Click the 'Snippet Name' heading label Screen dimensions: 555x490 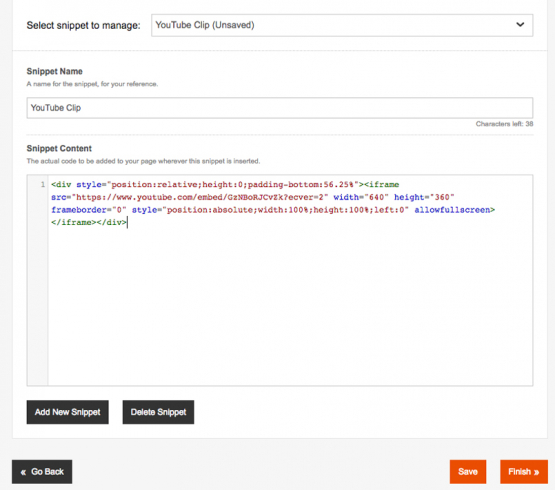55,71
